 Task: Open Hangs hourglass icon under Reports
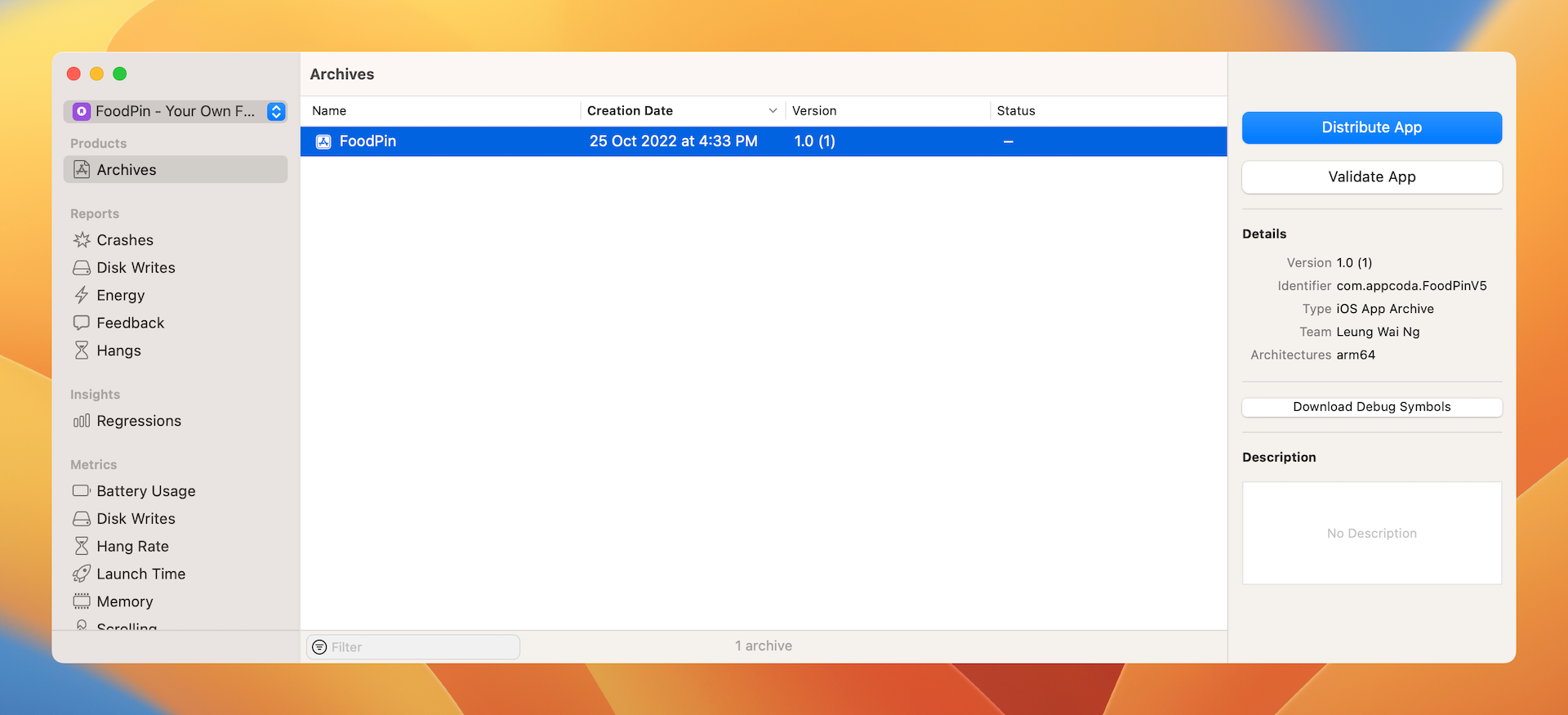[x=82, y=351]
